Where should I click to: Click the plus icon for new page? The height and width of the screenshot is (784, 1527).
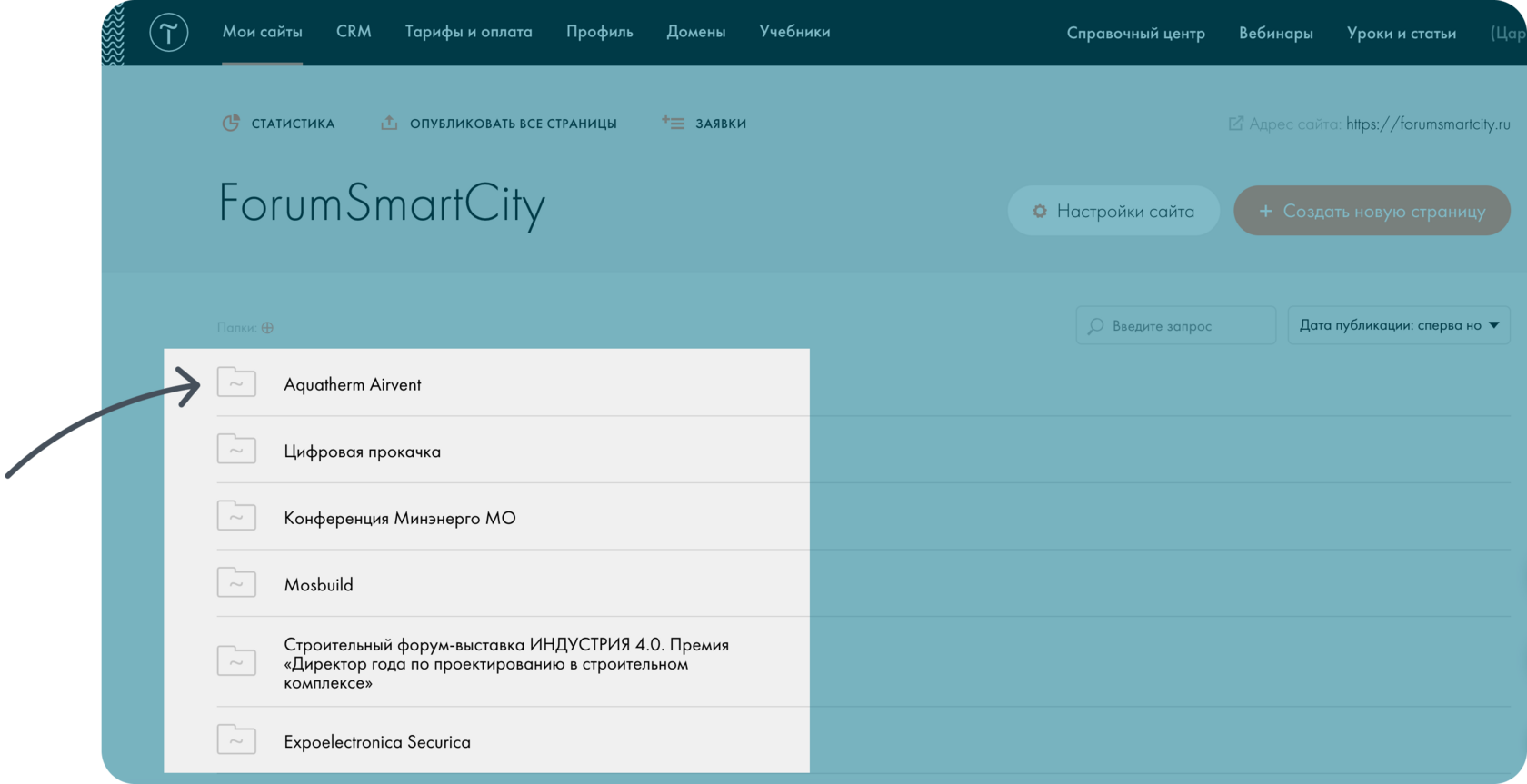tap(1265, 211)
